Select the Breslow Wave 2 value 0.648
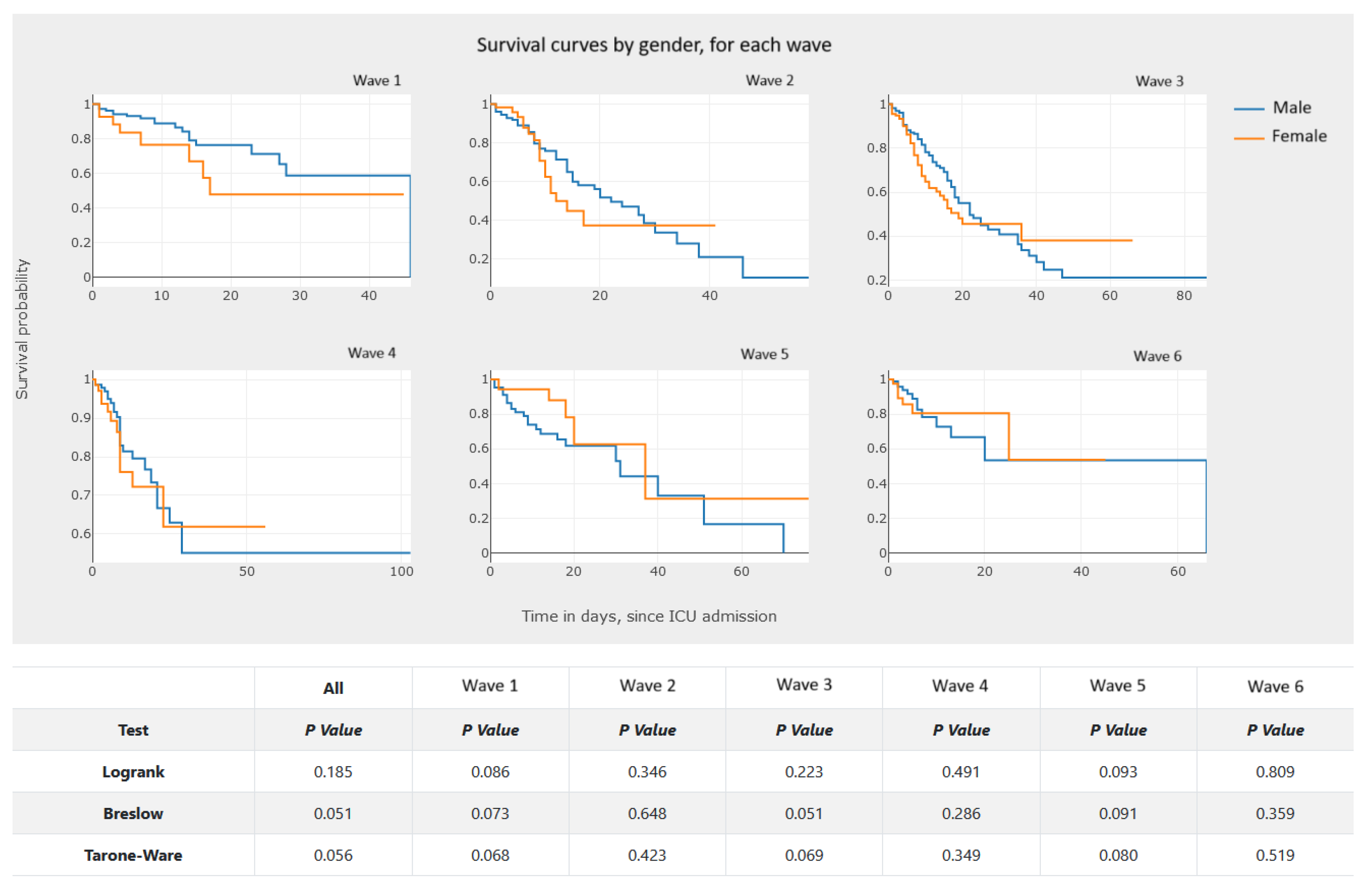The image size is (1372, 886). click(647, 813)
